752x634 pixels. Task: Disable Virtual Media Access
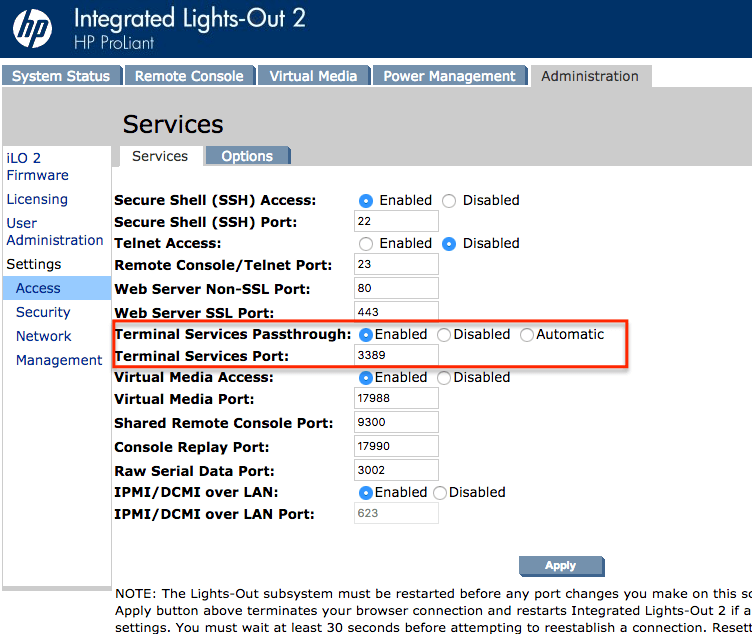[444, 378]
